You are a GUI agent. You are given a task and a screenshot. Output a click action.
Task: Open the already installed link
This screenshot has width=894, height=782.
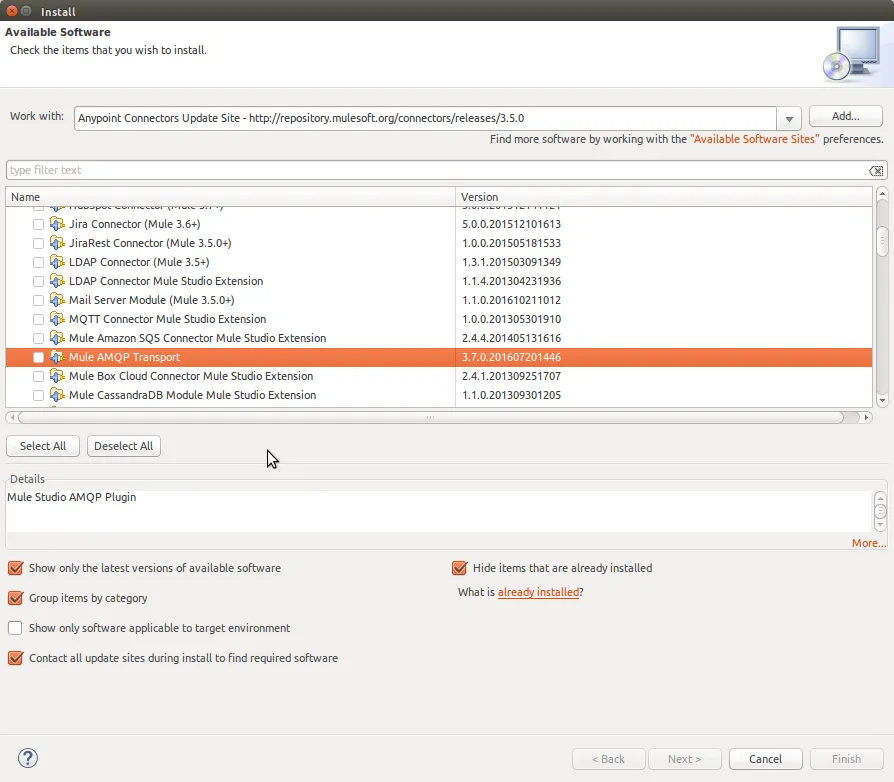coord(538,592)
